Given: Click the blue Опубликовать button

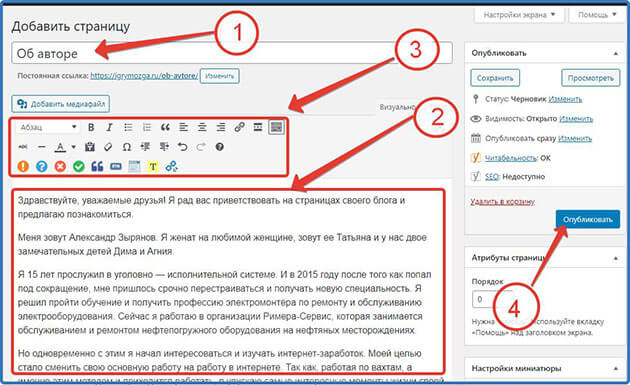Looking at the screenshot, I should 588,219.
